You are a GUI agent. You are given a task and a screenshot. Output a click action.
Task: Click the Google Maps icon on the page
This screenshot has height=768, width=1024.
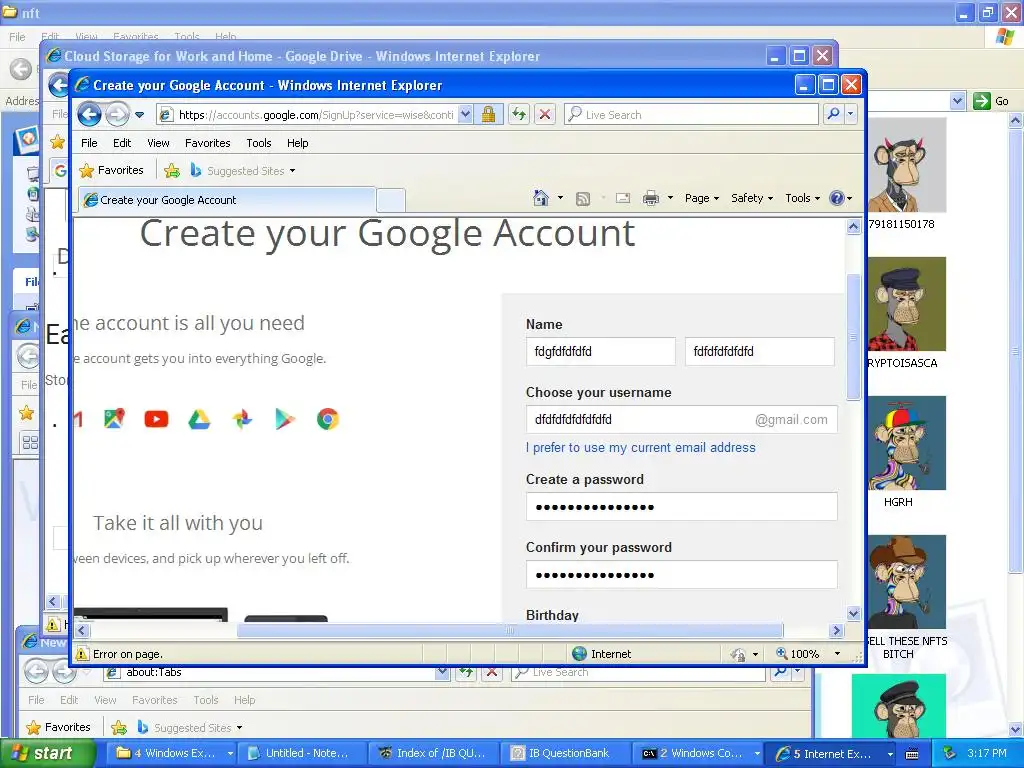pyautogui.click(x=114, y=419)
